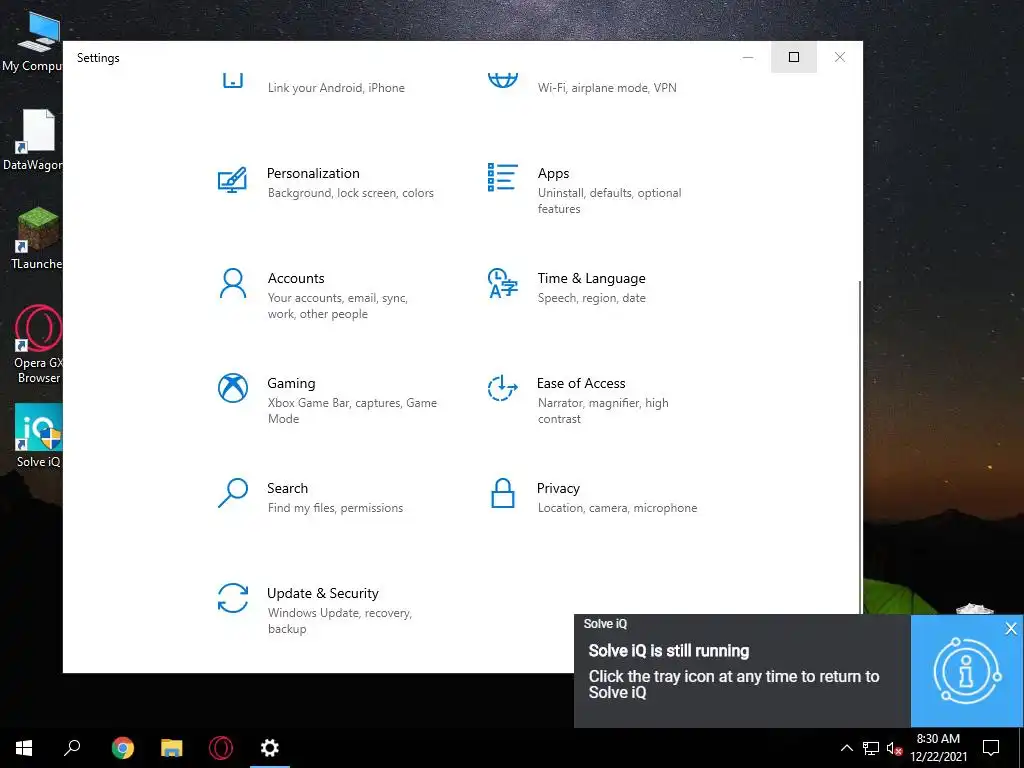This screenshot has width=1024, height=768.
Task: Click 'Uninstall, defaults, optional features' description
Action: click(x=609, y=200)
